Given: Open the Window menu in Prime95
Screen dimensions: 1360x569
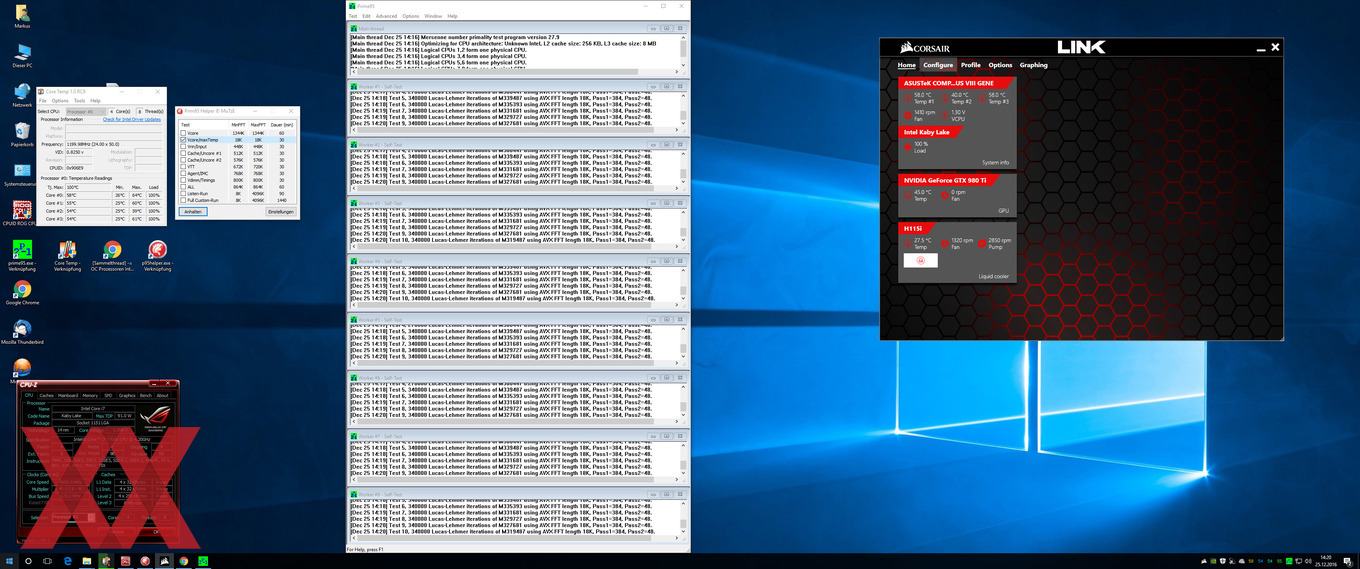Looking at the screenshot, I should [433, 16].
